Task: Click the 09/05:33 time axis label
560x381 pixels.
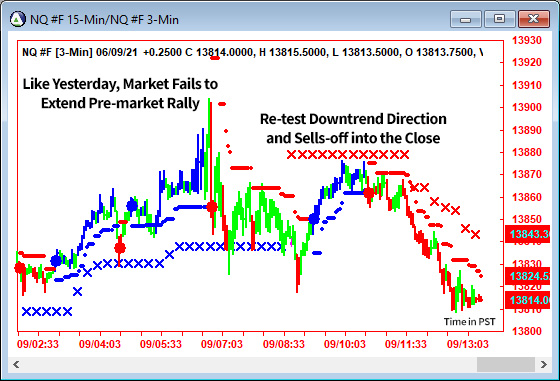Action: [161, 344]
